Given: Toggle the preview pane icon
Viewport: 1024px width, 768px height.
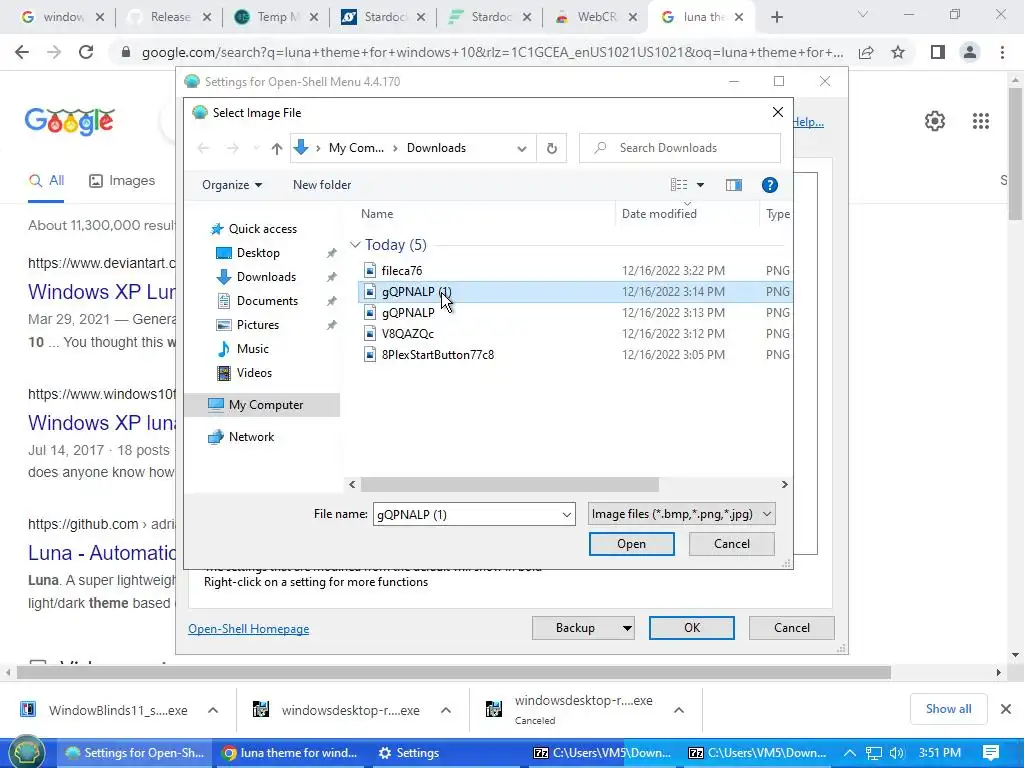Looking at the screenshot, I should pos(733,185).
